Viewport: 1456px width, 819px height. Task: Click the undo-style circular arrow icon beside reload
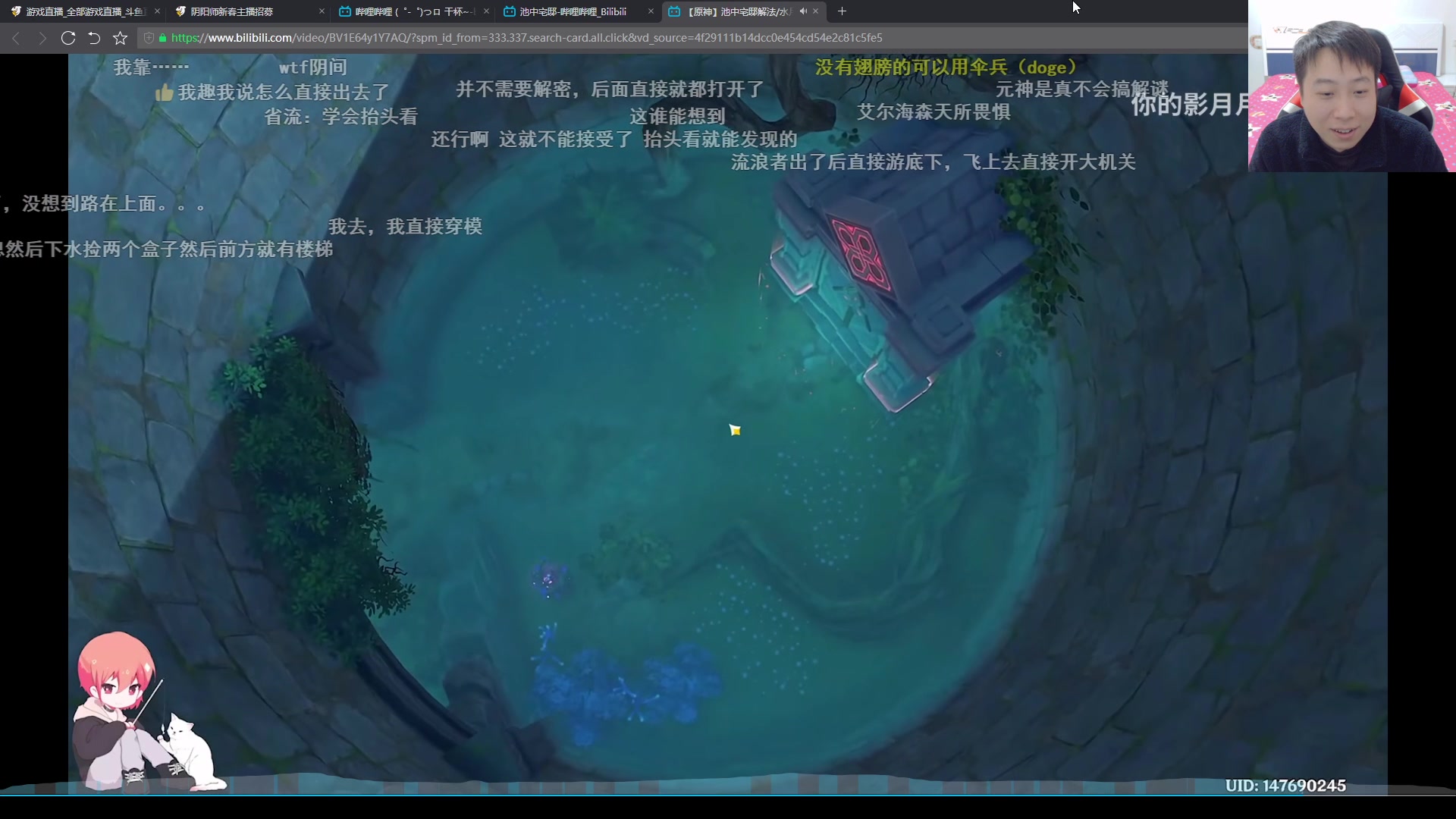click(94, 38)
